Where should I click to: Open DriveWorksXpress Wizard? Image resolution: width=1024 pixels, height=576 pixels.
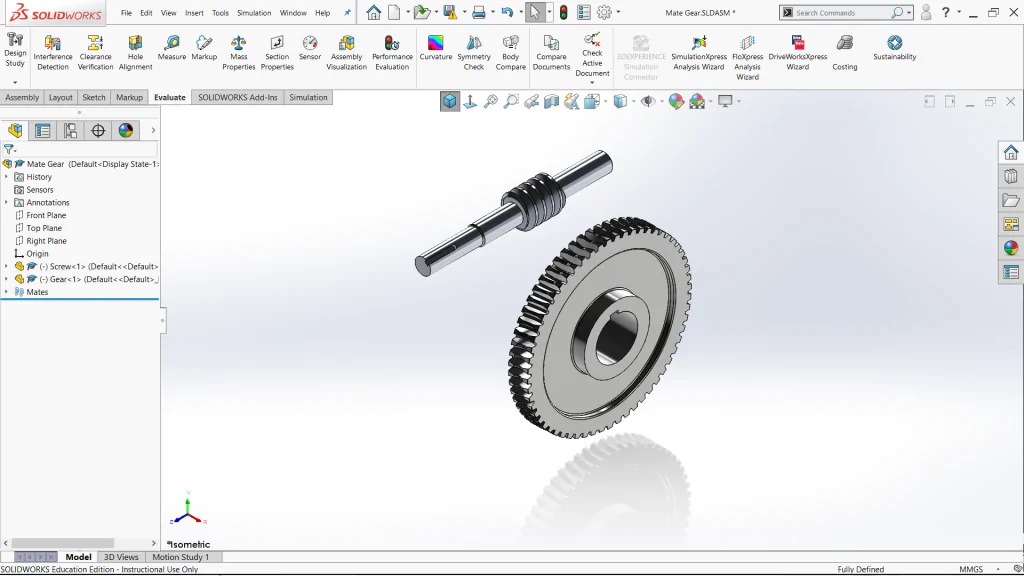[797, 52]
